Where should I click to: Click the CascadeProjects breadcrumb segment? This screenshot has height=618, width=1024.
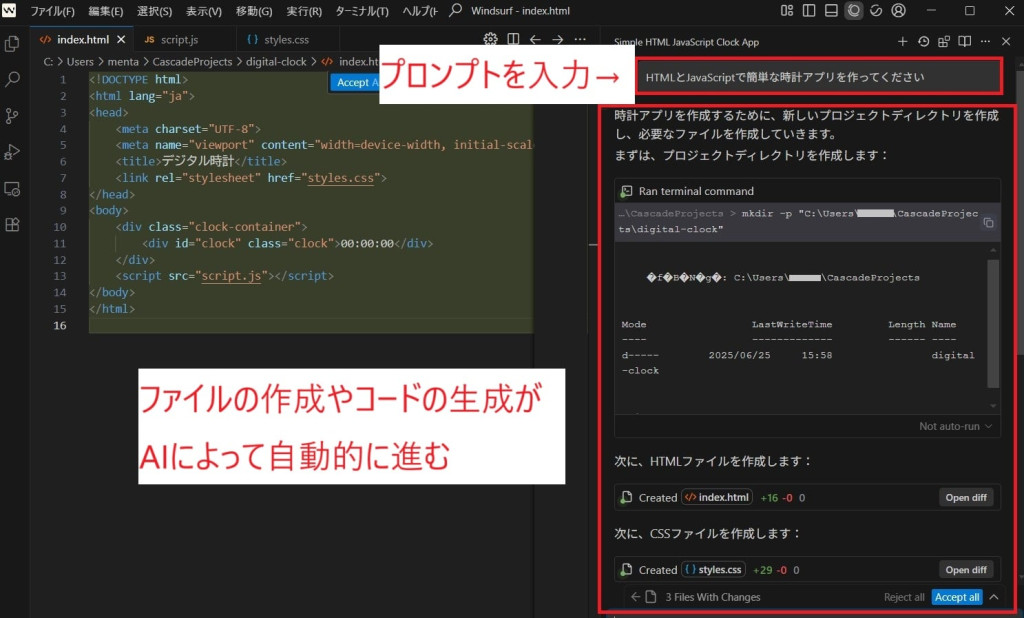pos(192,61)
